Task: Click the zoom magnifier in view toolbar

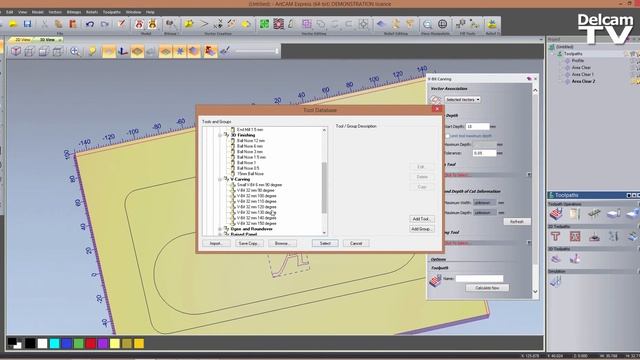Action: click(75, 51)
